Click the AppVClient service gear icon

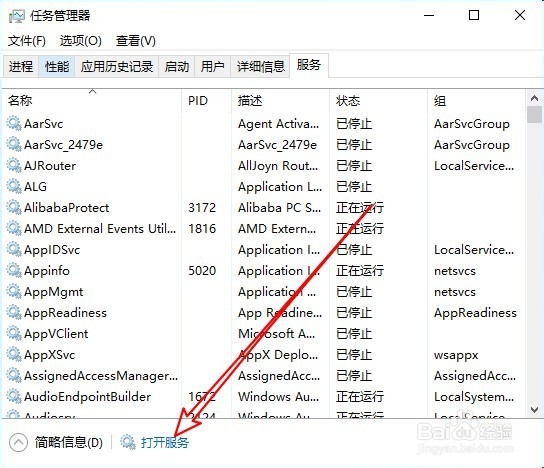(14, 334)
